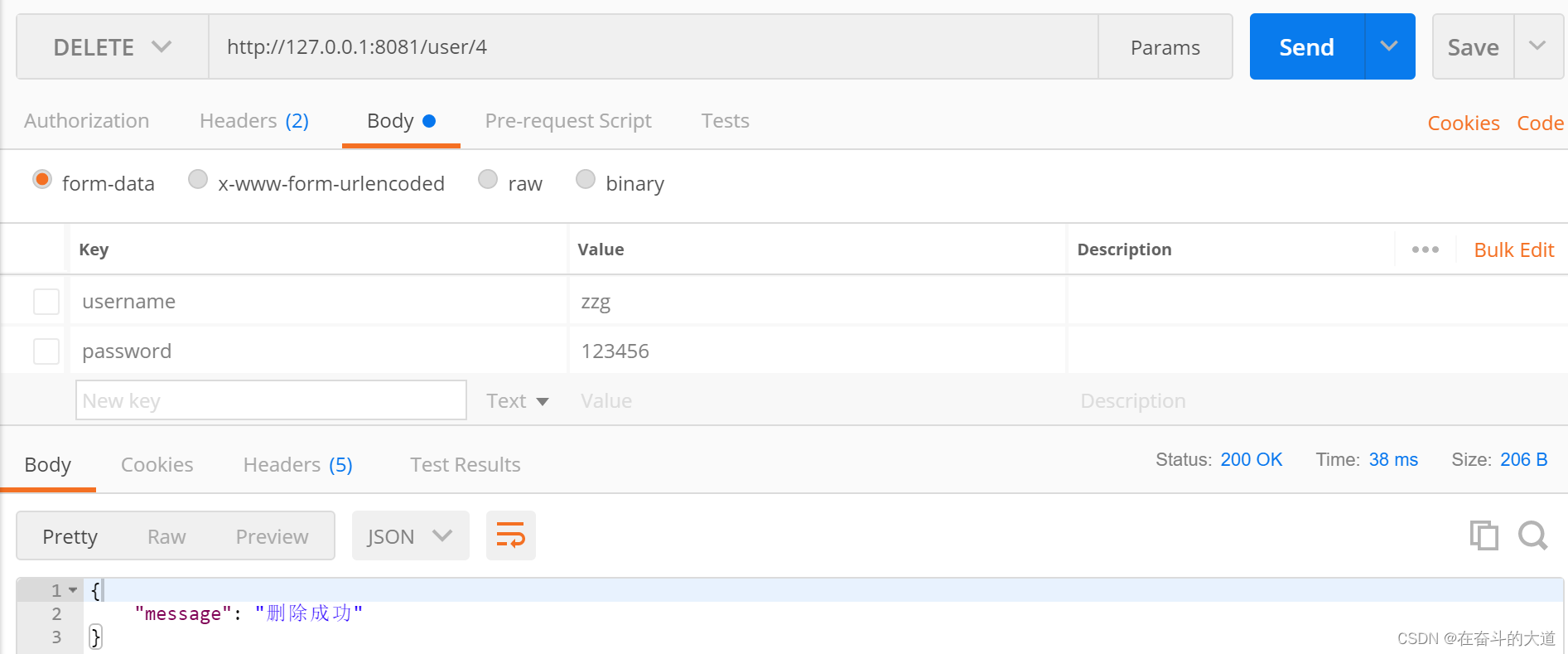
Task: Click the "message" key in the response
Action: (183, 614)
